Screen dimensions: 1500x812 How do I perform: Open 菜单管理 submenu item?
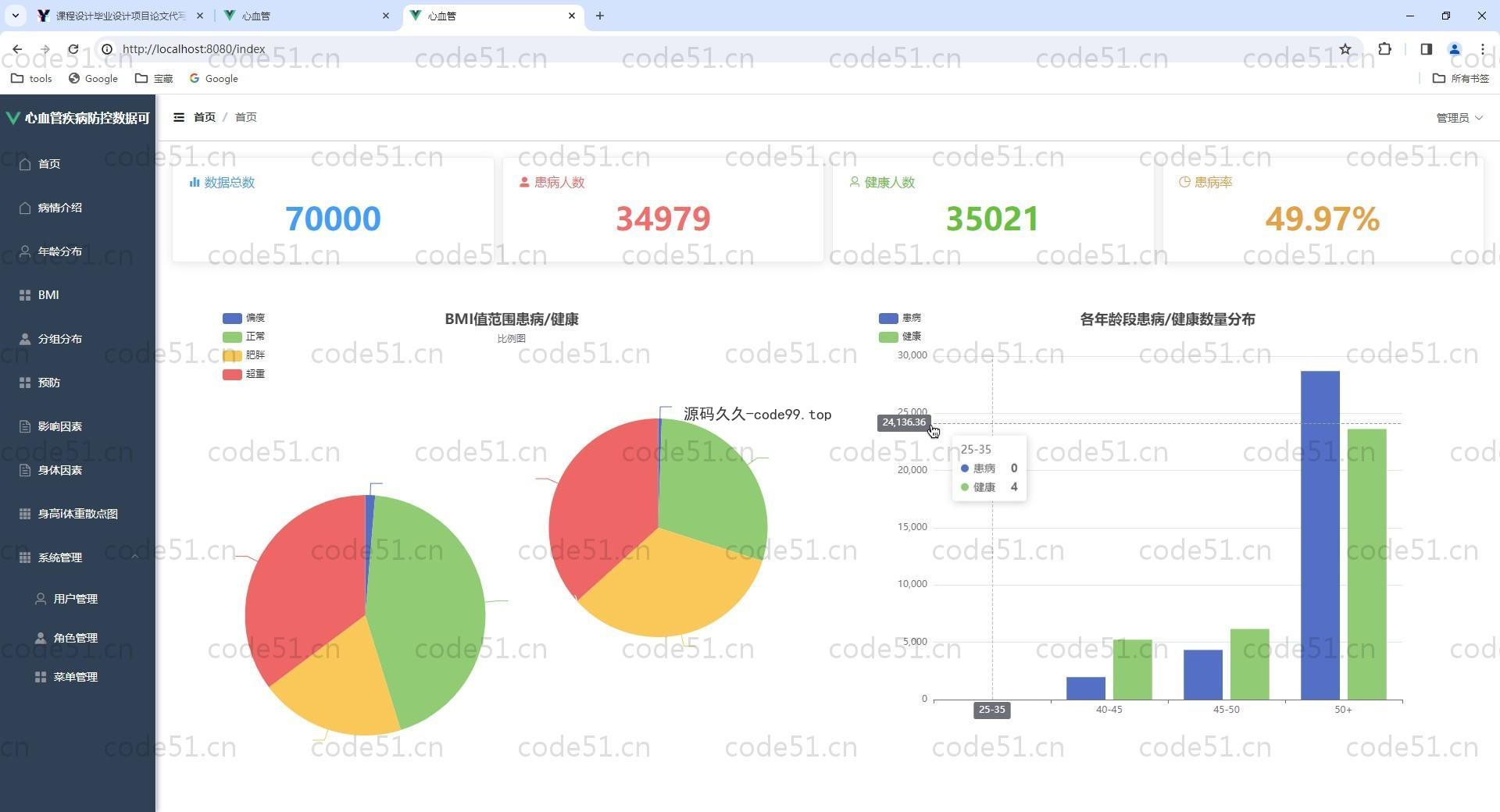coord(78,677)
